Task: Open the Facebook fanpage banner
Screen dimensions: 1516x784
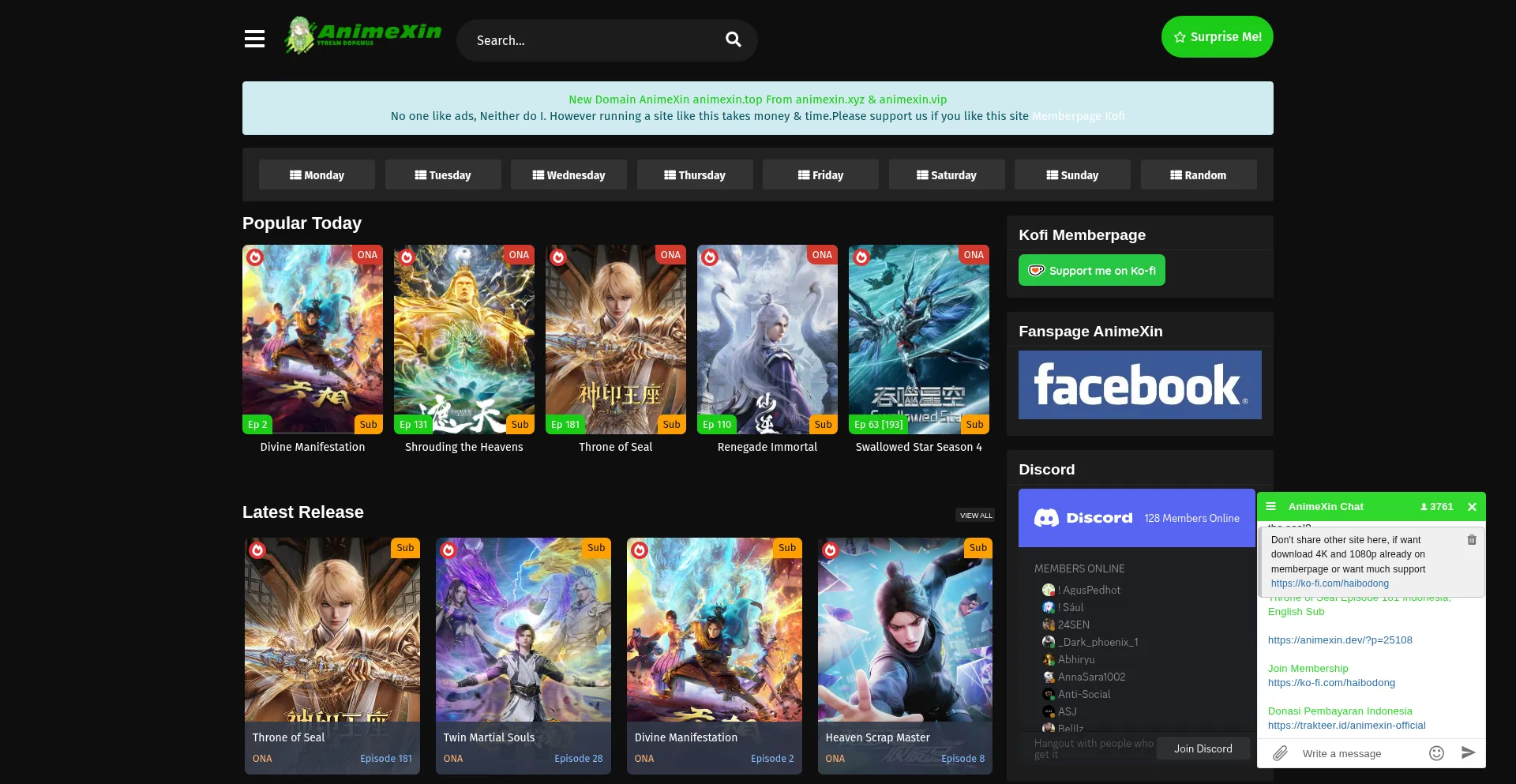Action: point(1139,385)
